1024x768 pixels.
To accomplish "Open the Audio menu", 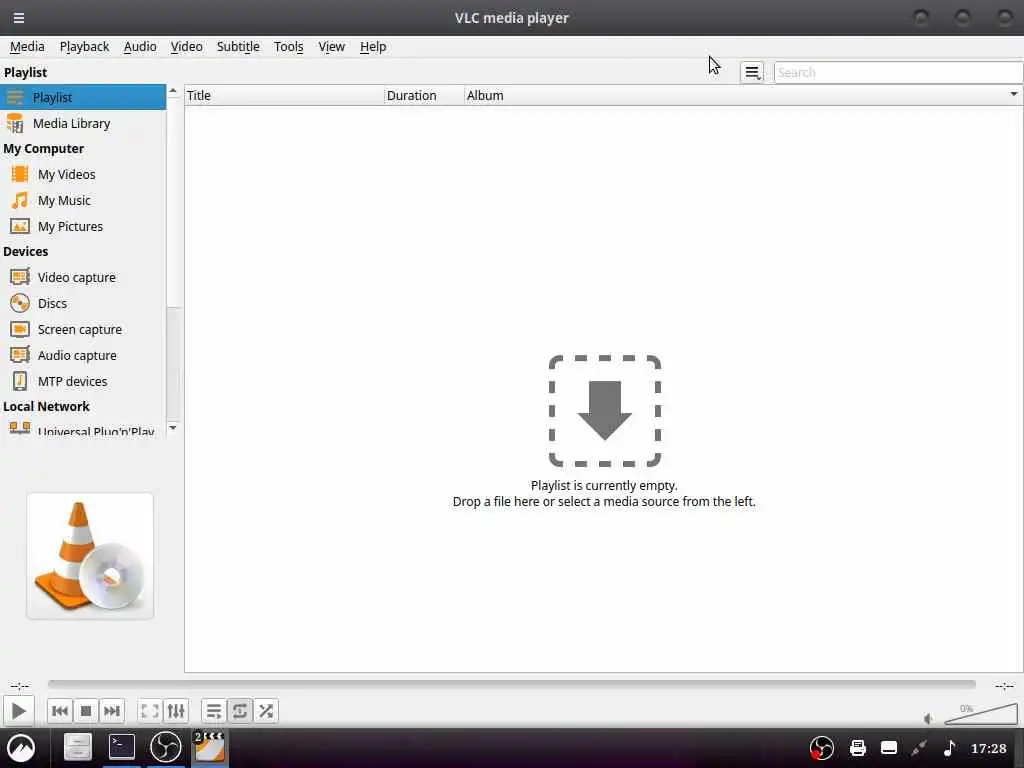I will tap(140, 46).
